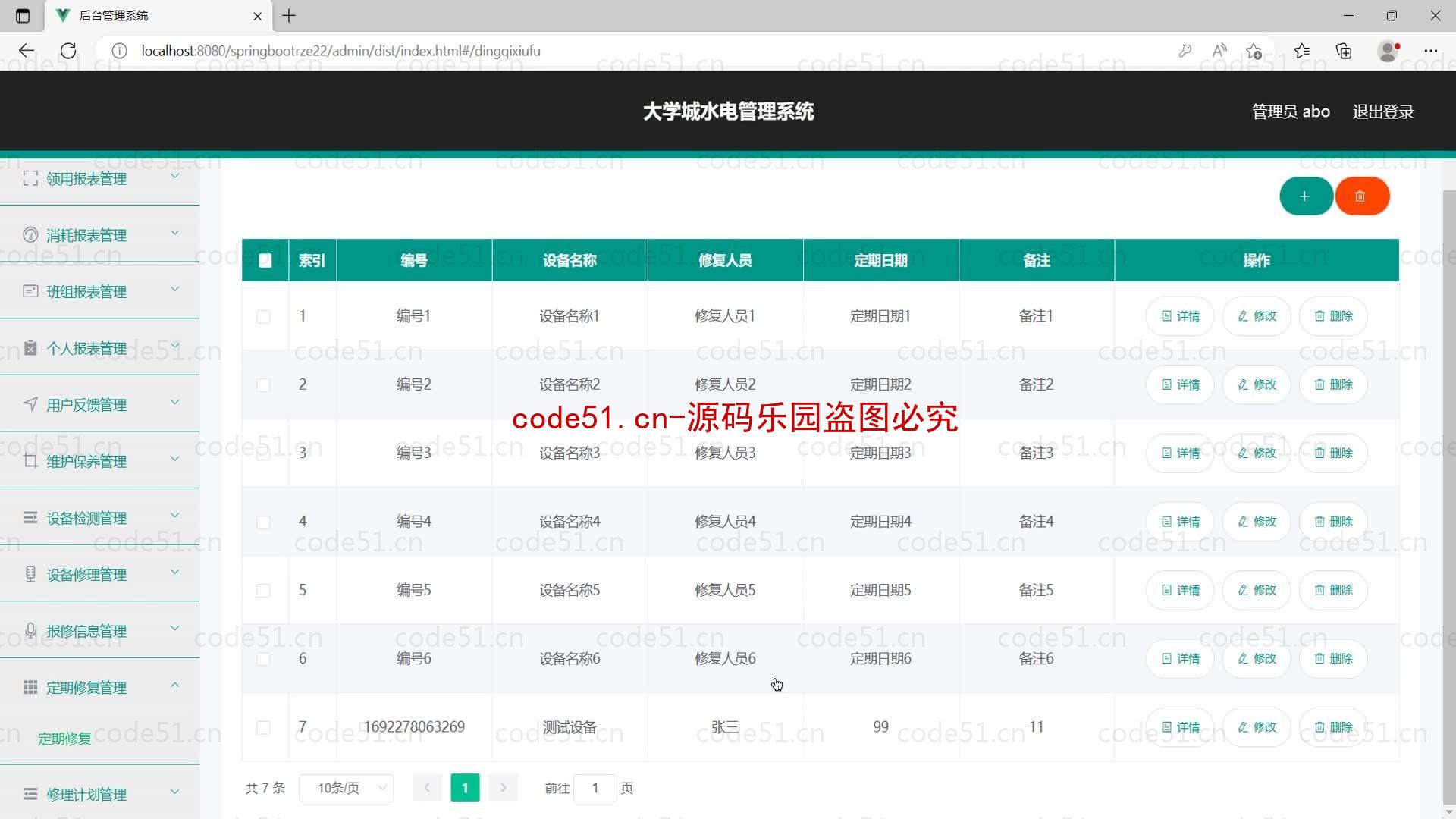
Task: Click the add-to-favorites star icon
Action: pyautogui.click(x=1254, y=51)
